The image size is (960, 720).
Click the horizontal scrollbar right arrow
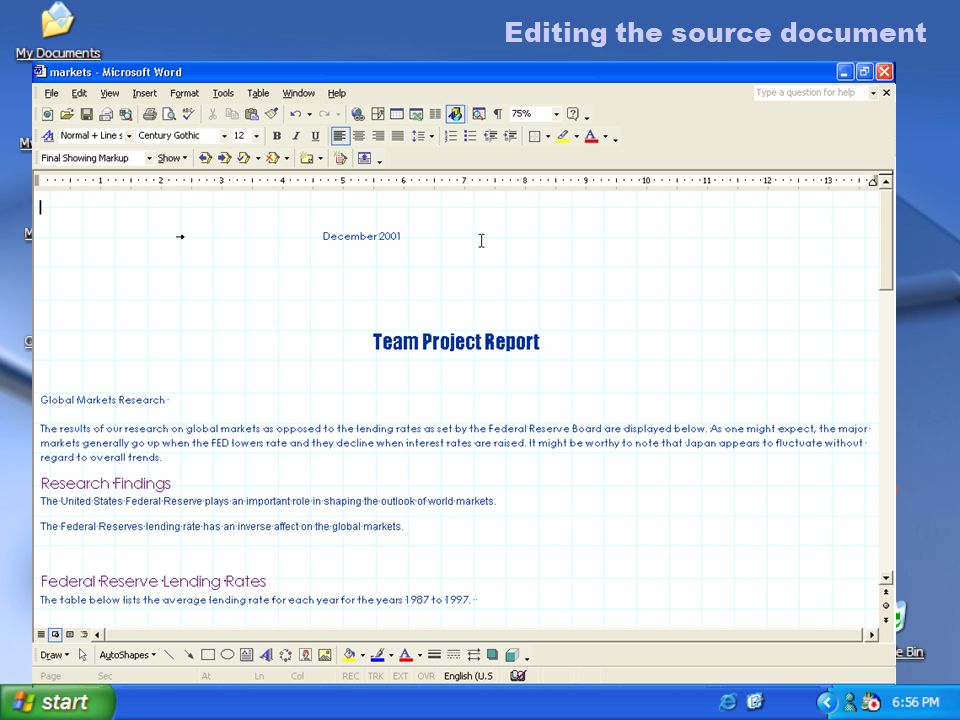pyautogui.click(x=872, y=635)
